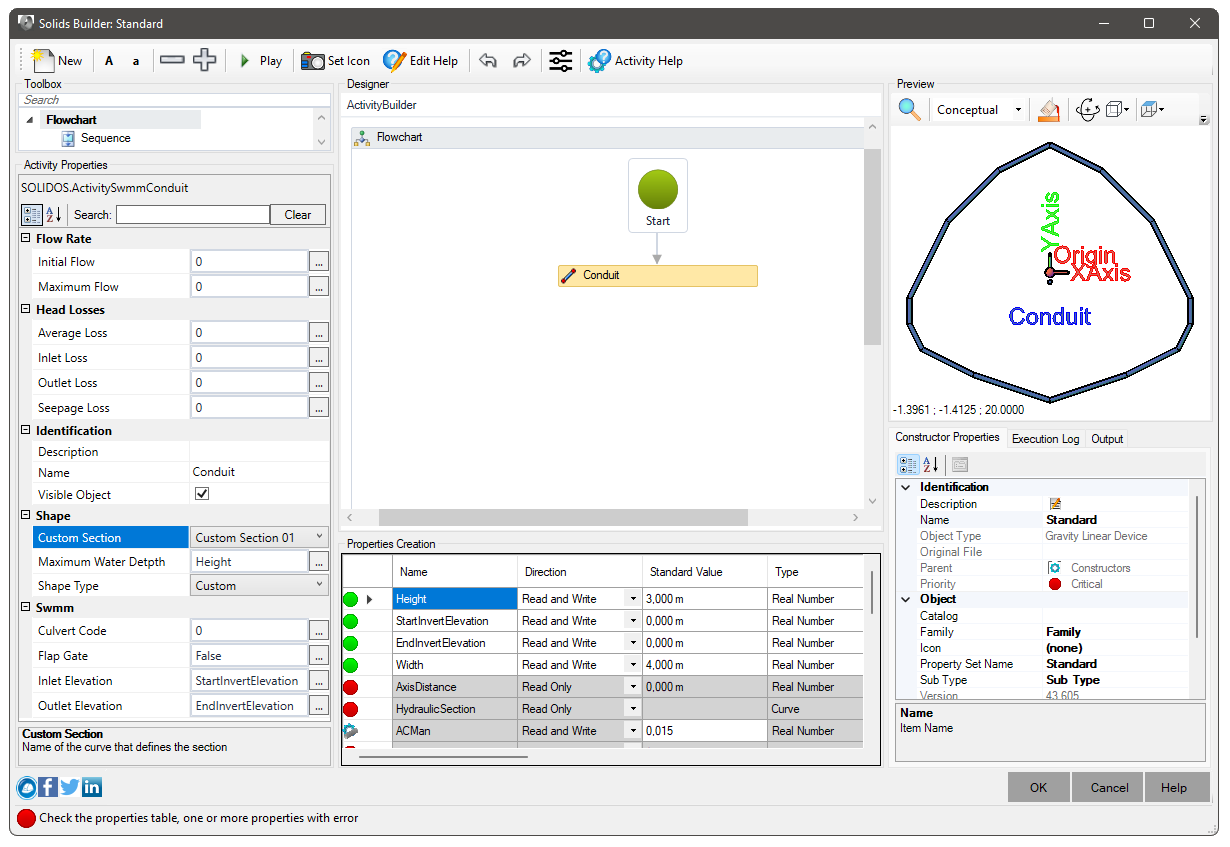
Task: Switch to the Execution Log tab
Action: (1045, 439)
